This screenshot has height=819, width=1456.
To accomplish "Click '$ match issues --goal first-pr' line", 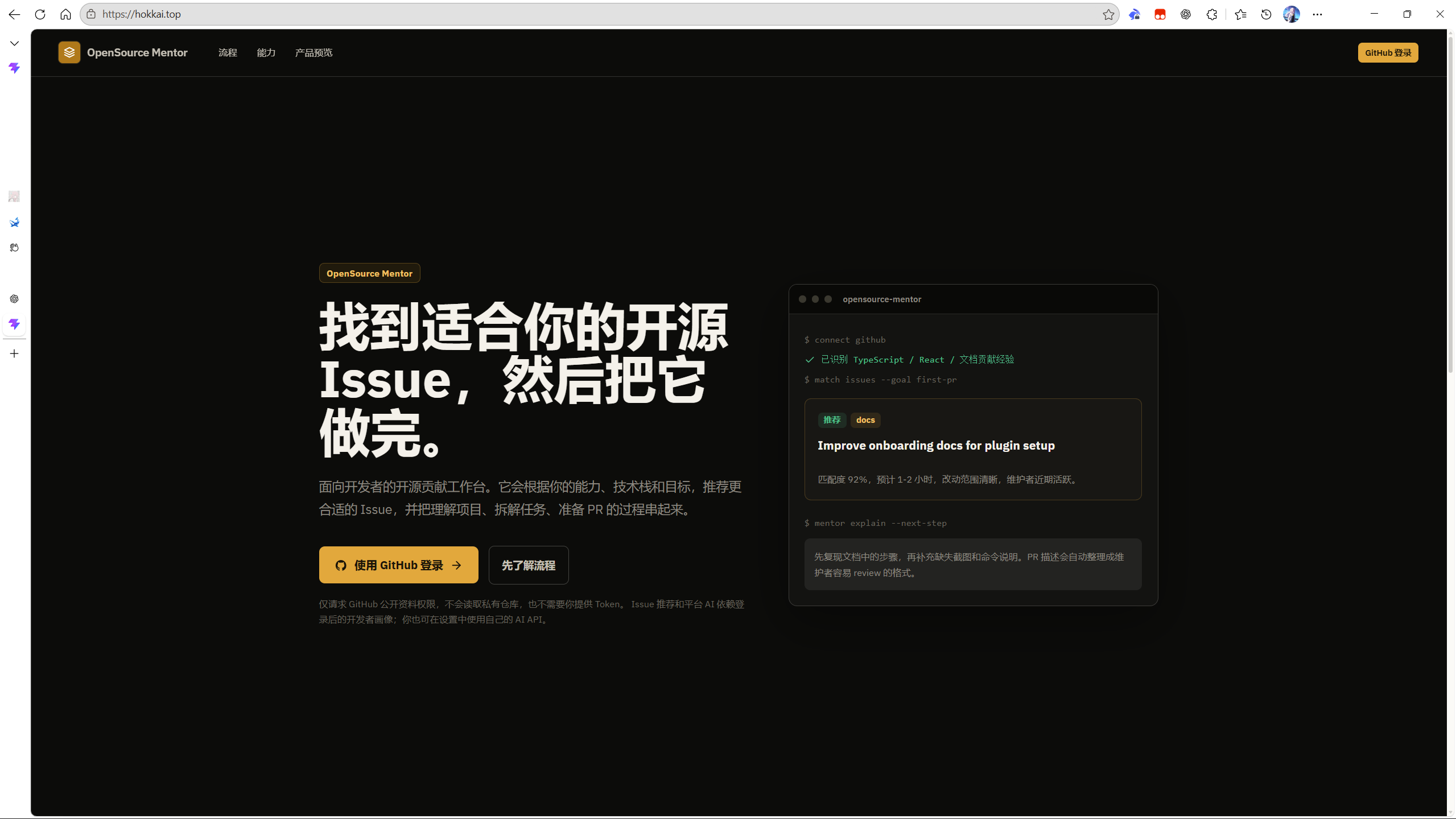I will point(880,380).
